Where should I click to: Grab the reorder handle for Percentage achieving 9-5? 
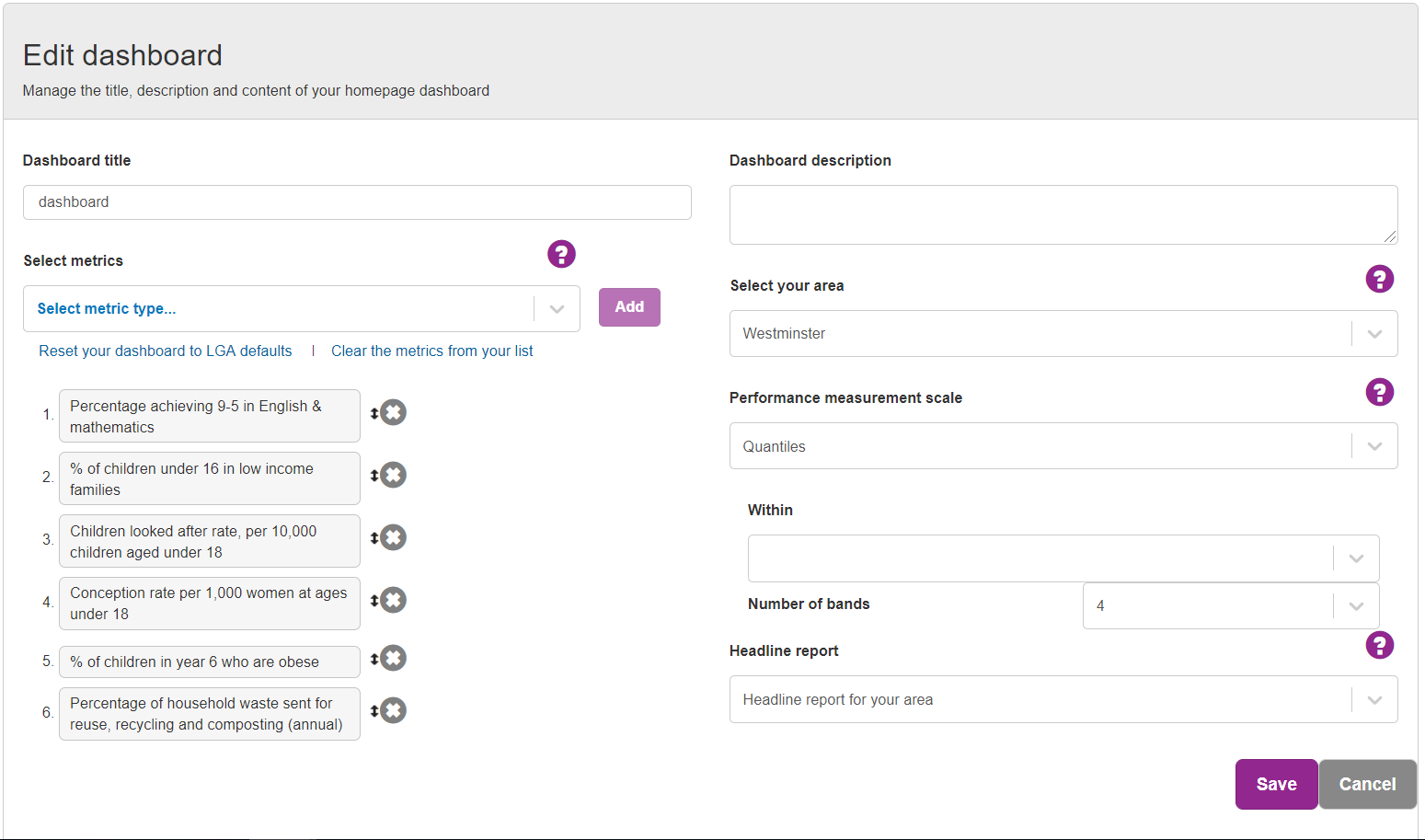[374, 414]
